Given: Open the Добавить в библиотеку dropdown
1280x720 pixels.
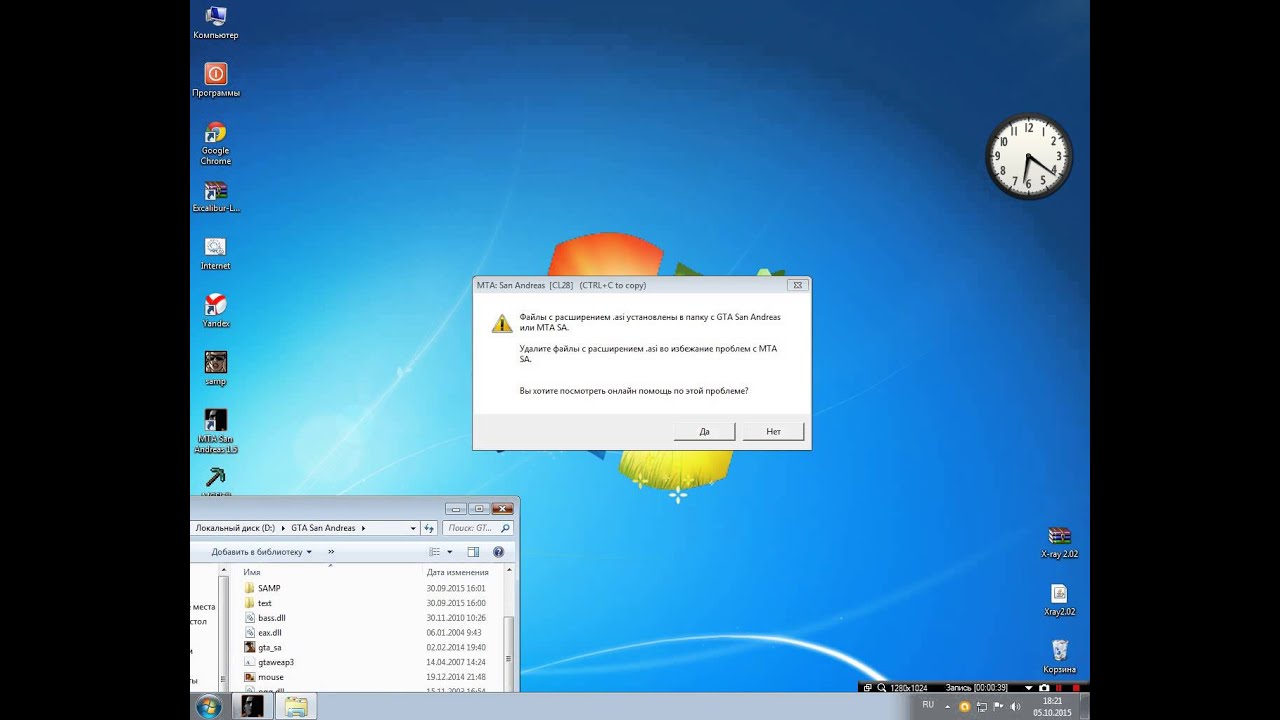Looking at the screenshot, I should [x=261, y=552].
